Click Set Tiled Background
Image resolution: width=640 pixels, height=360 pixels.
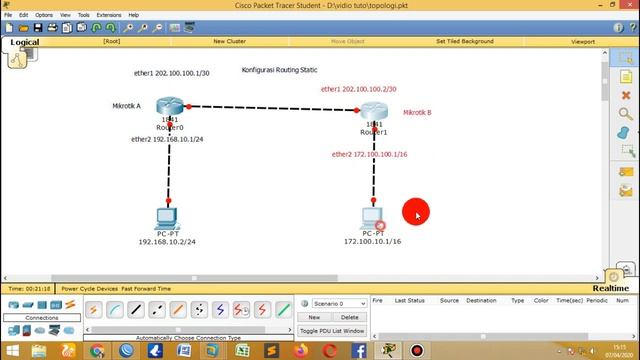(464, 41)
